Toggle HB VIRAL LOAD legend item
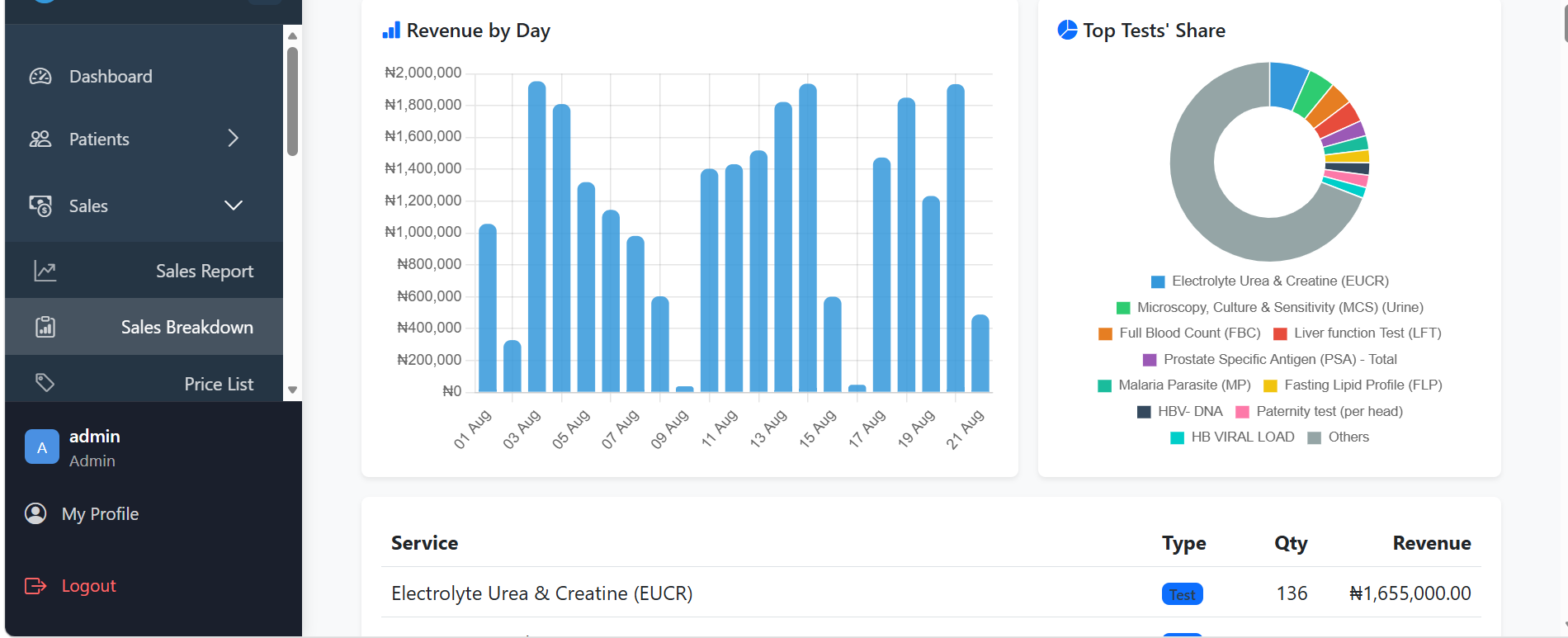The height and width of the screenshot is (638, 1568). [1232, 437]
